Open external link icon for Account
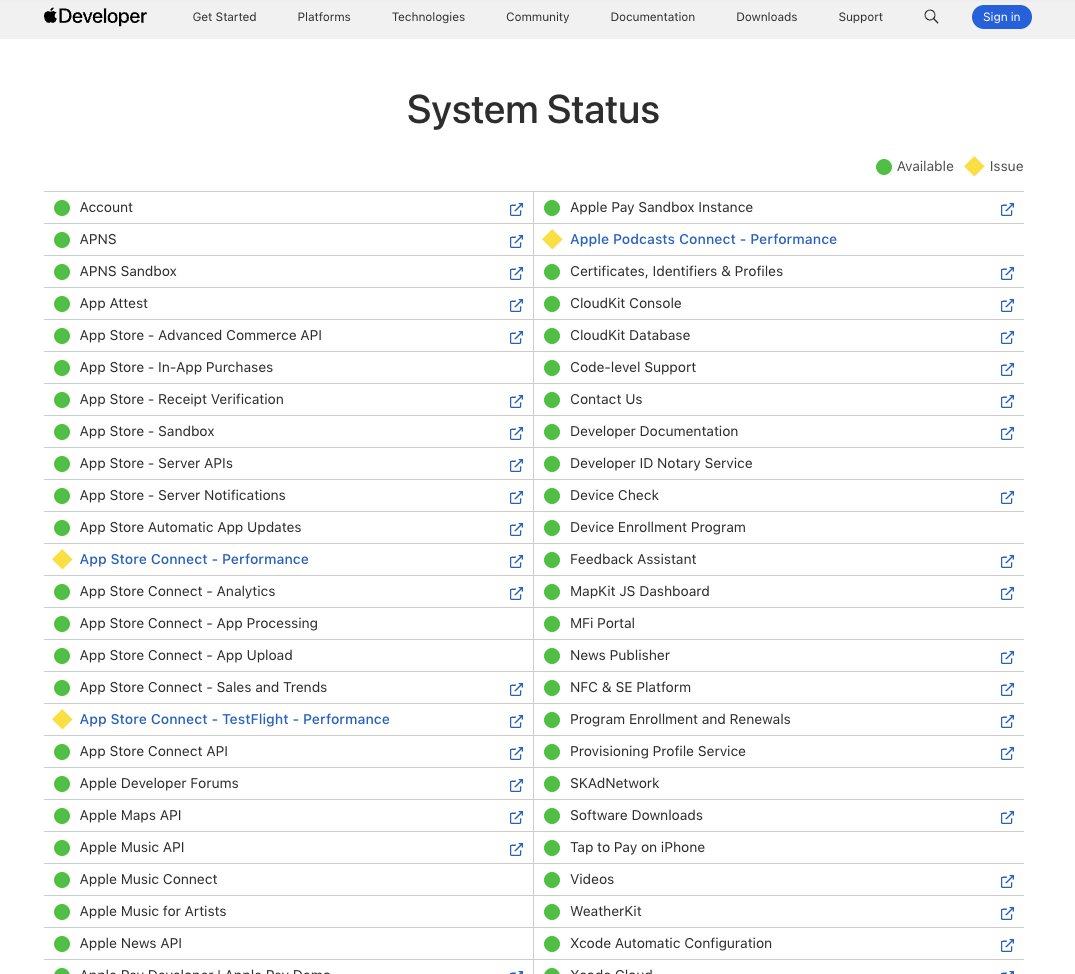 [x=516, y=209]
